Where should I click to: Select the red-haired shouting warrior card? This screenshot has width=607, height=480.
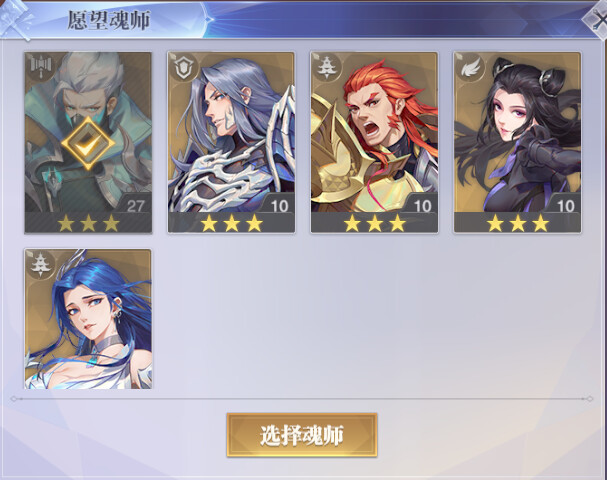click(x=374, y=142)
